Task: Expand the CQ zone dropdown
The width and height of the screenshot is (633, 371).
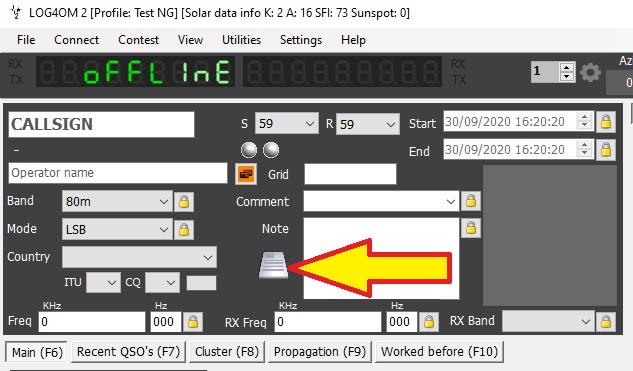Action: point(171,283)
